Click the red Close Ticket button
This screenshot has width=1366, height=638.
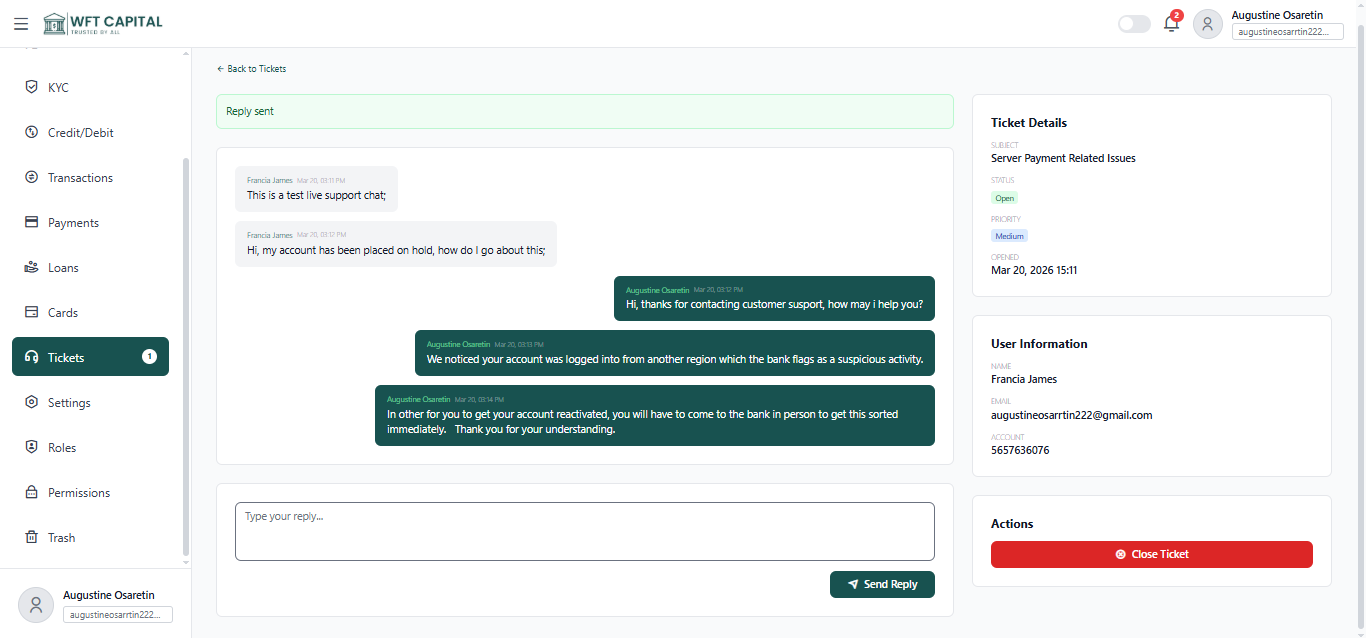coord(1151,554)
